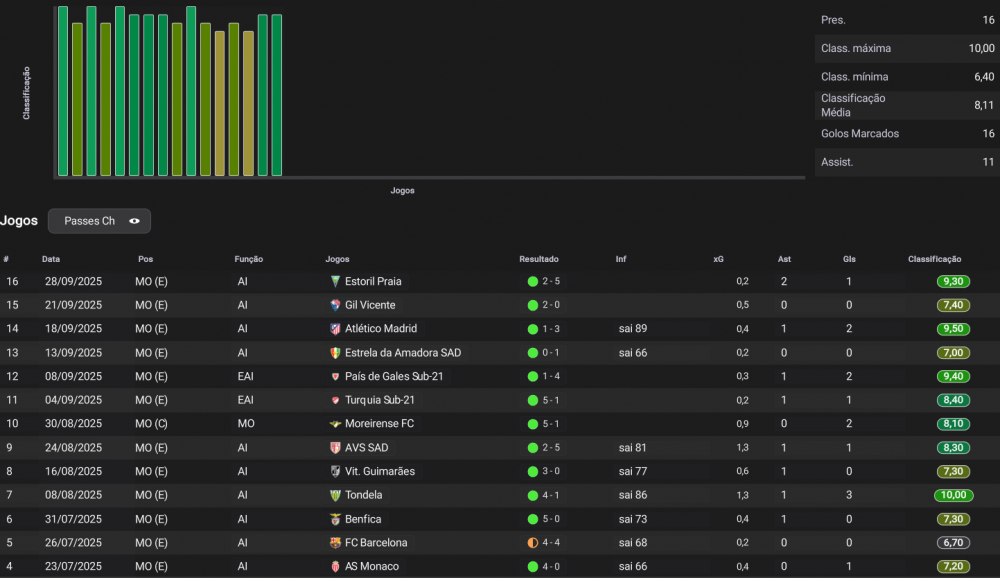Viewport: 1000px width, 578px height.
Task: Click the Atlético Madrid crest icon
Action: tap(335, 329)
